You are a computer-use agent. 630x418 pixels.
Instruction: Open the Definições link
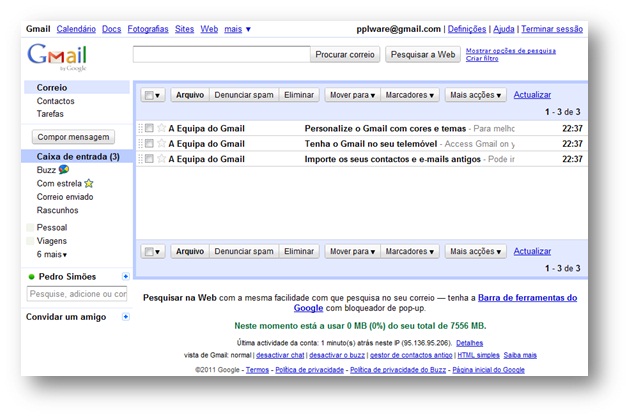tap(467, 29)
